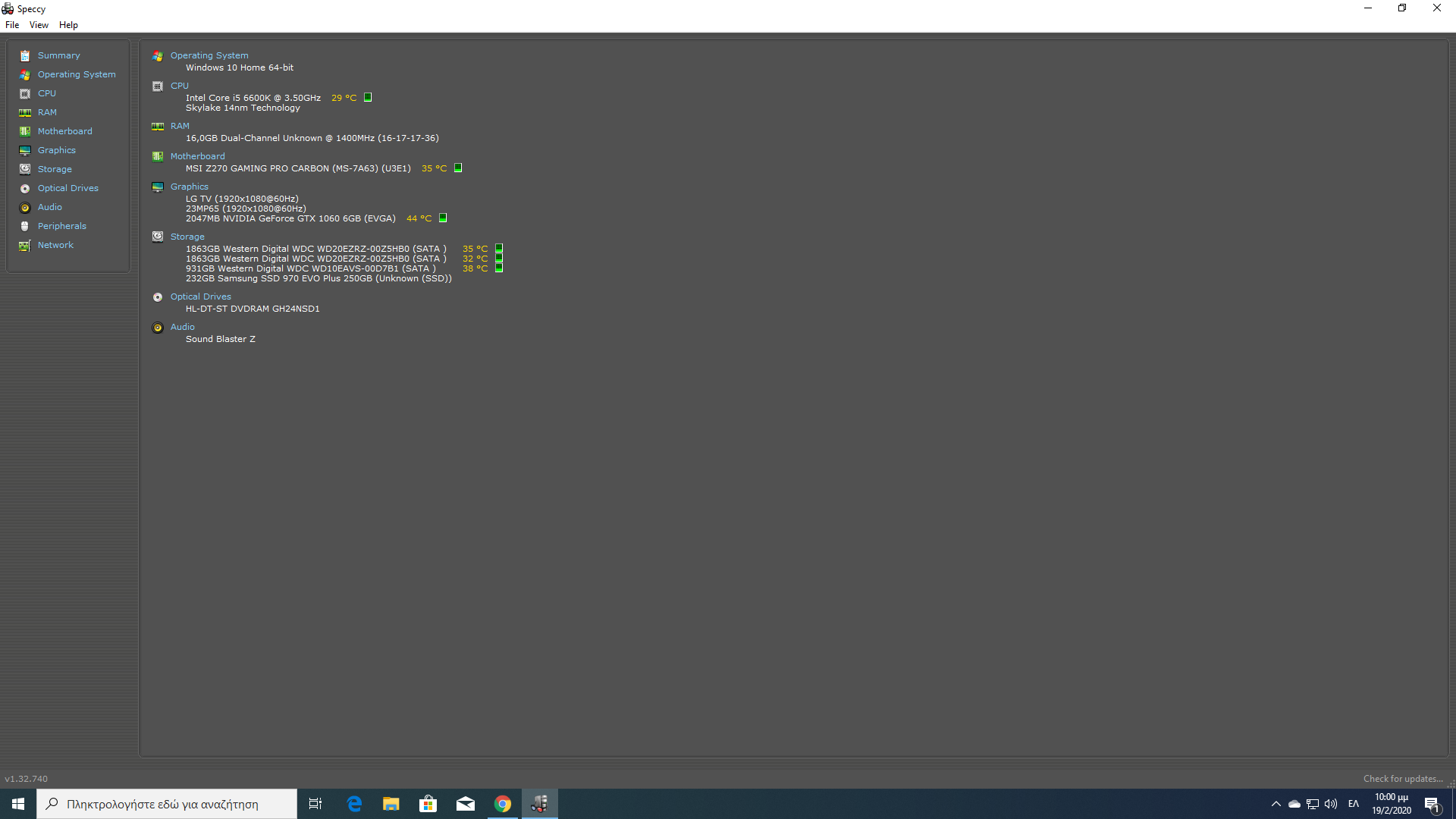Select the Peripherals mouse sidebar icon
1456x819 pixels.
point(25,227)
